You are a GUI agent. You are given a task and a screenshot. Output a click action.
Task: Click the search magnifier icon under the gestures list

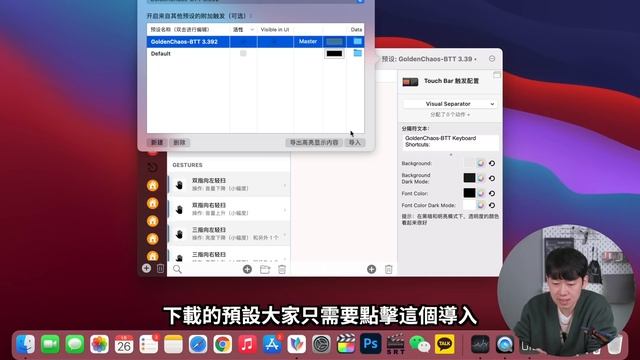[x=177, y=269]
